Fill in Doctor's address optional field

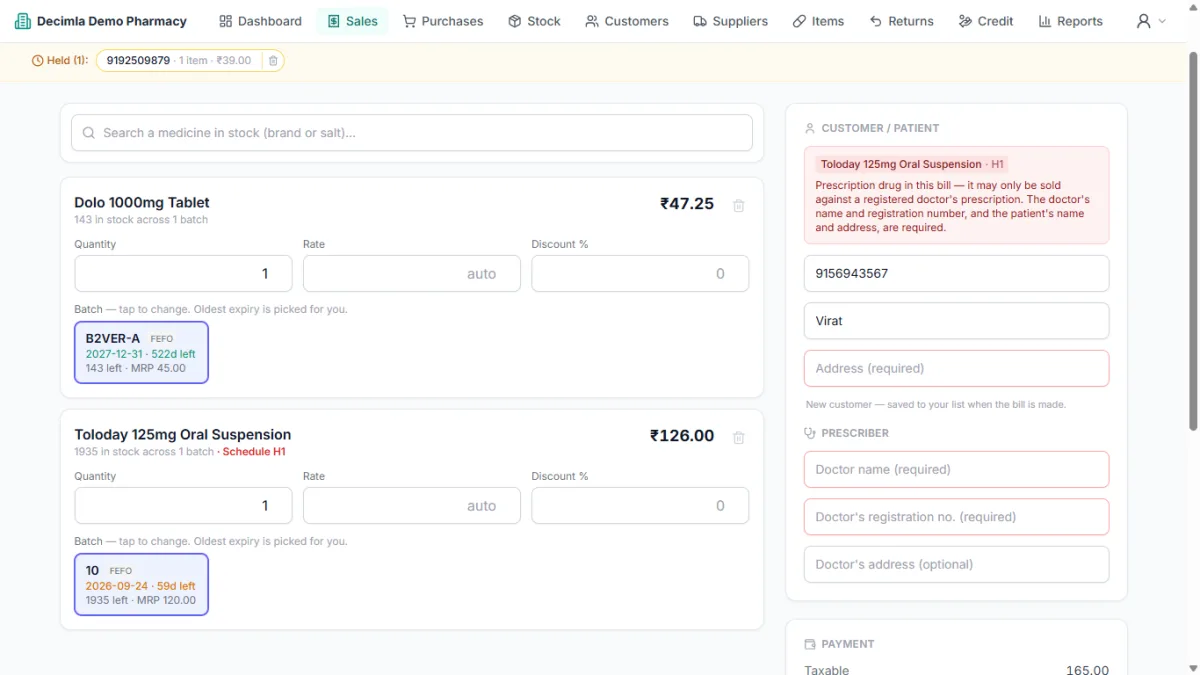[x=956, y=564]
